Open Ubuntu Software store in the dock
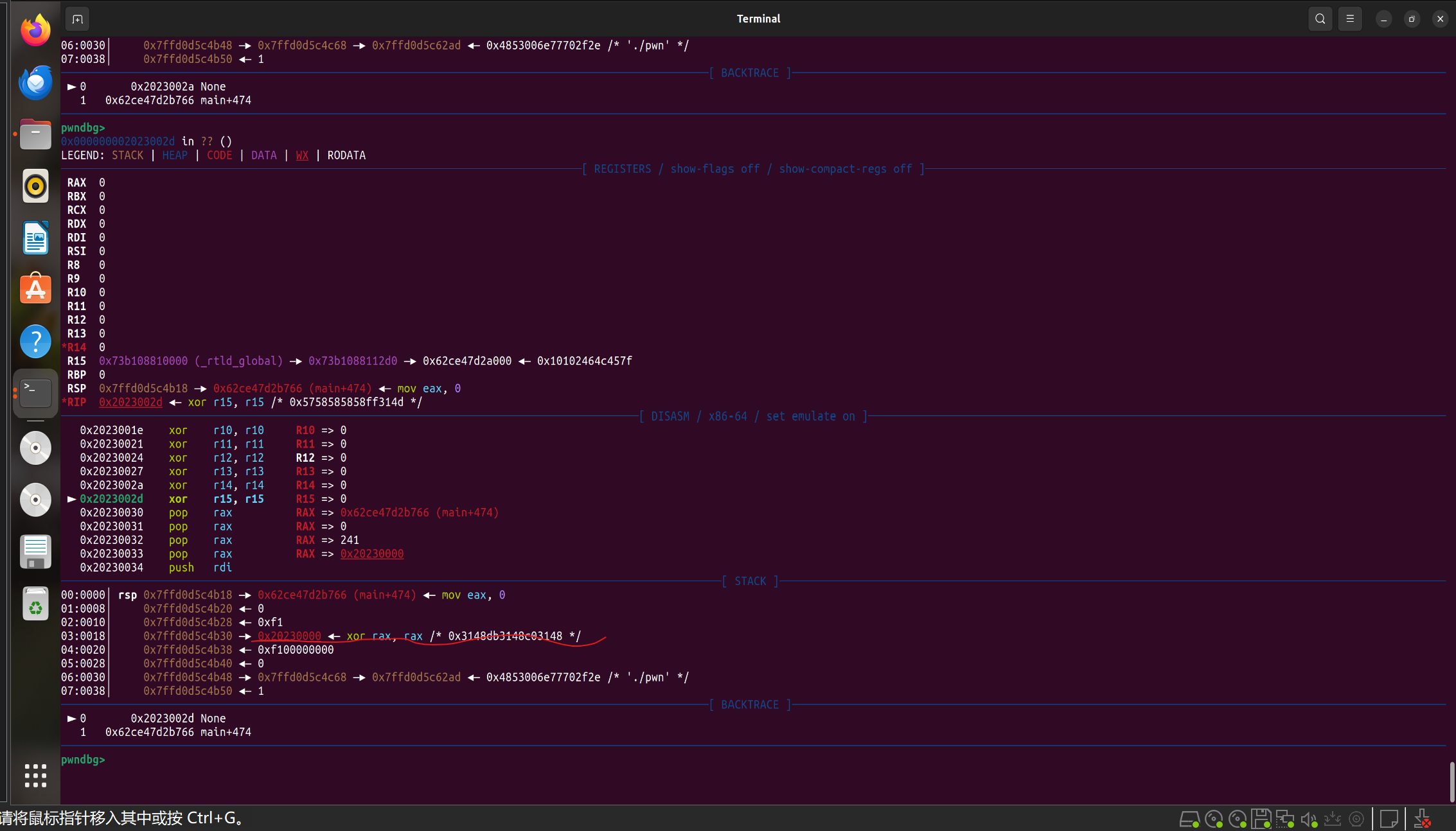This screenshot has height=831, width=1456. [x=35, y=289]
